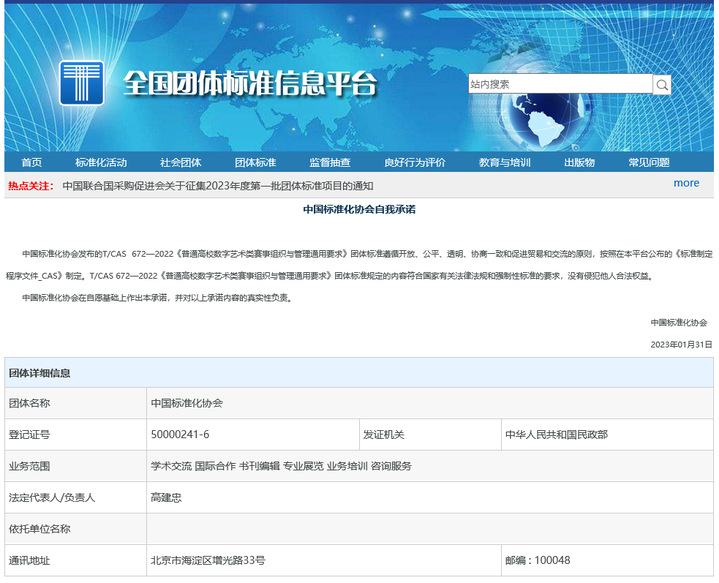Open the 教育与培训 section

504,162
